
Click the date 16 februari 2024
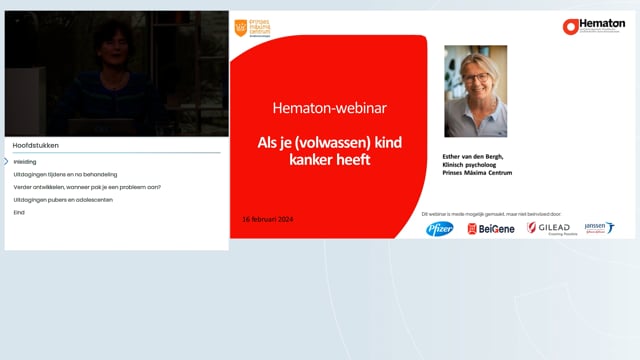[x=268, y=219]
